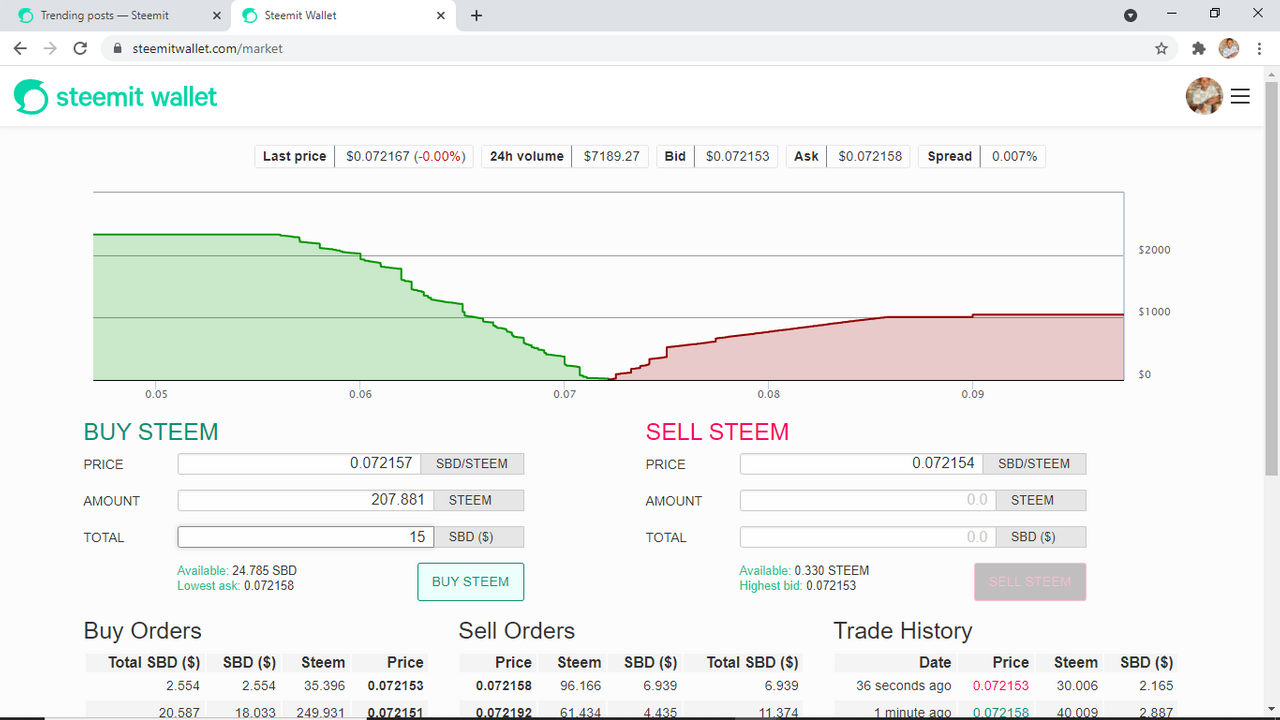
Task: Focus the Sell price input field
Action: [x=861, y=464]
